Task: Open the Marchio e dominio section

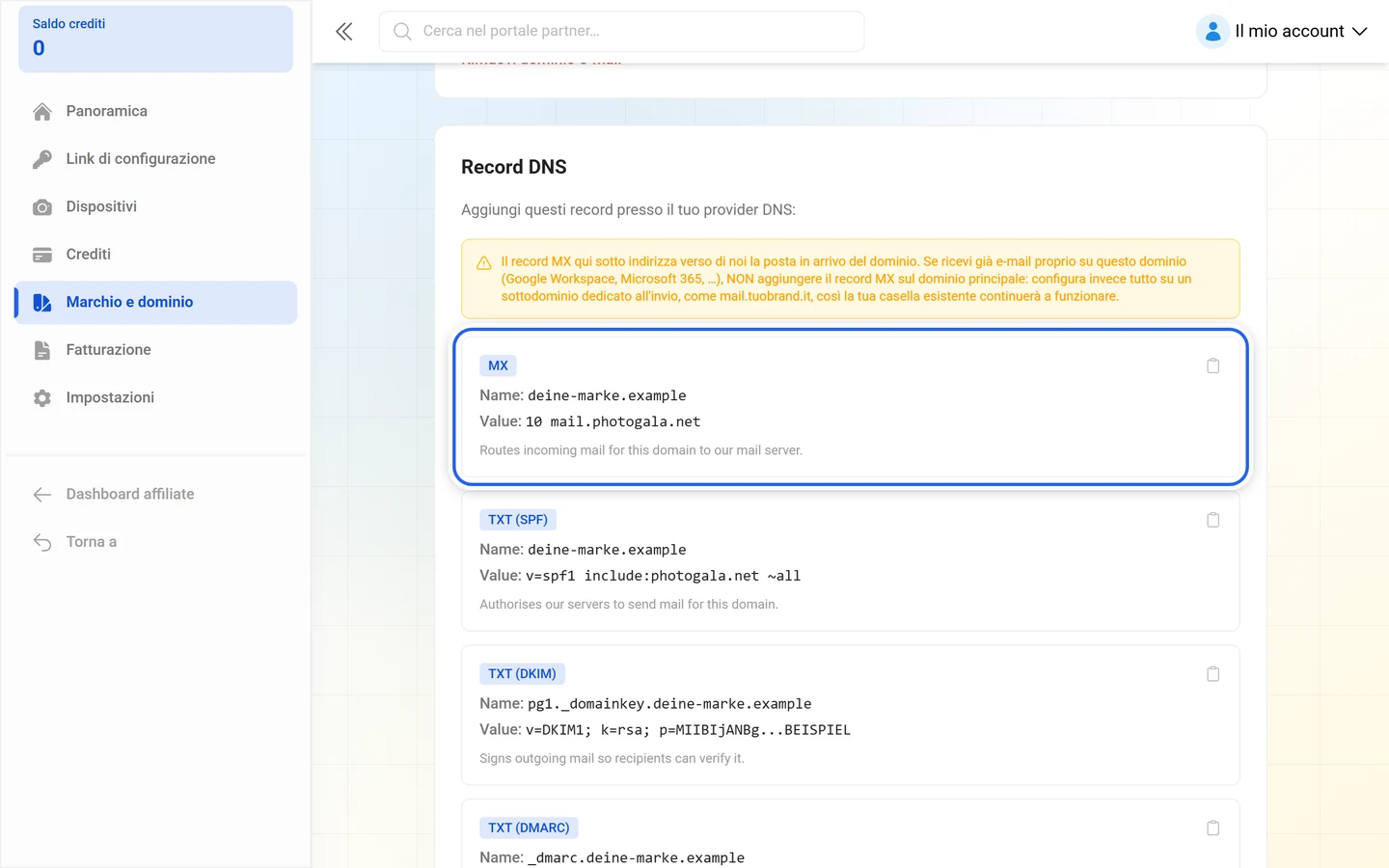Action: [x=155, y=302]
